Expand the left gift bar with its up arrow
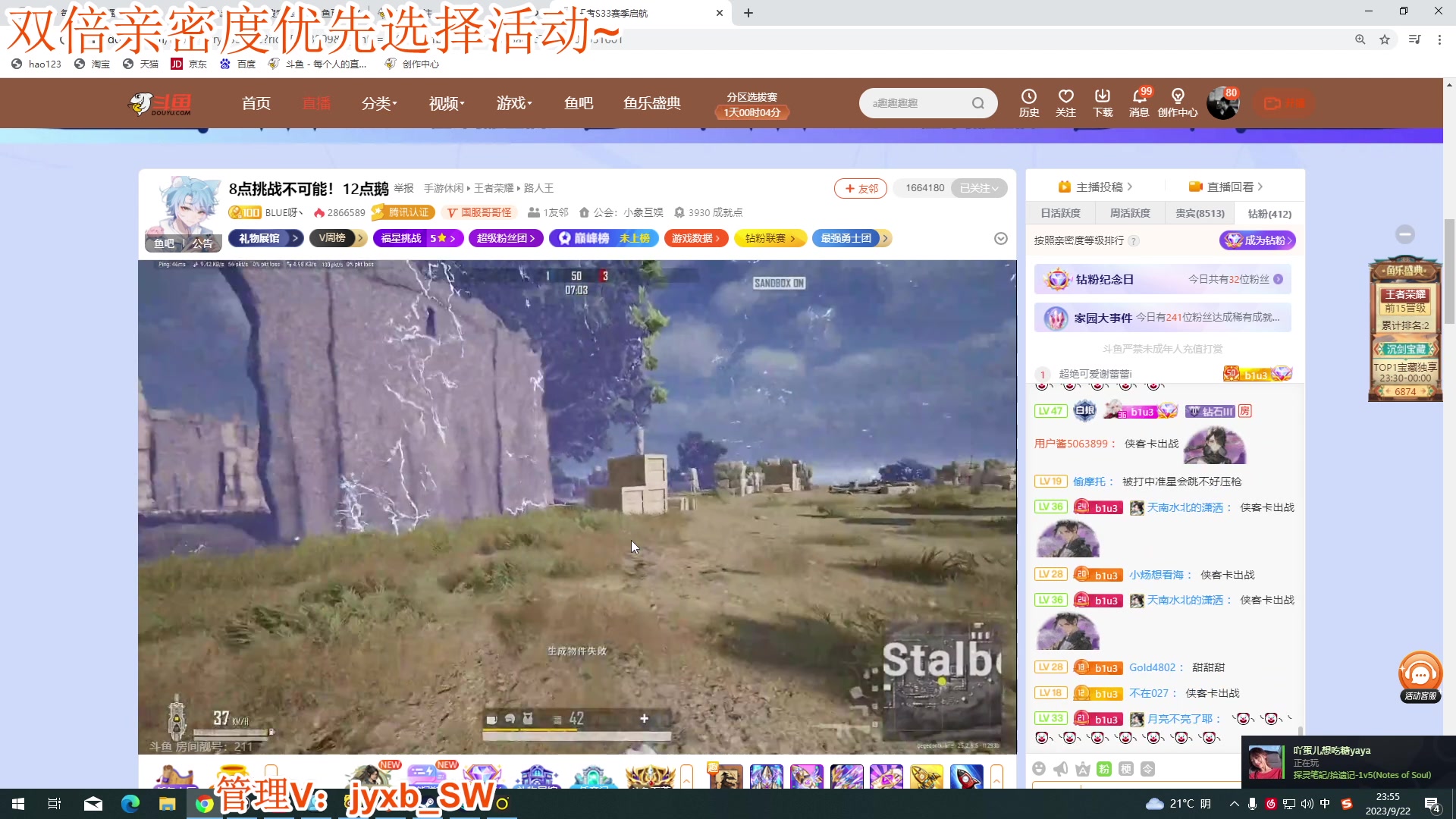 coord(686,777)
